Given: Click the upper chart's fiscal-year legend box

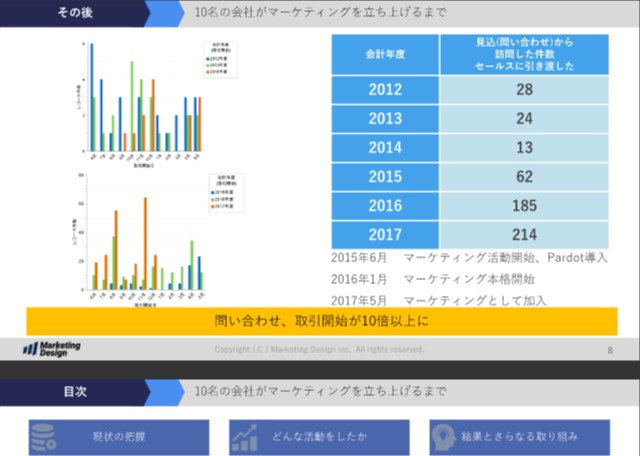Looking at the screenshot, I should (223, 58).
